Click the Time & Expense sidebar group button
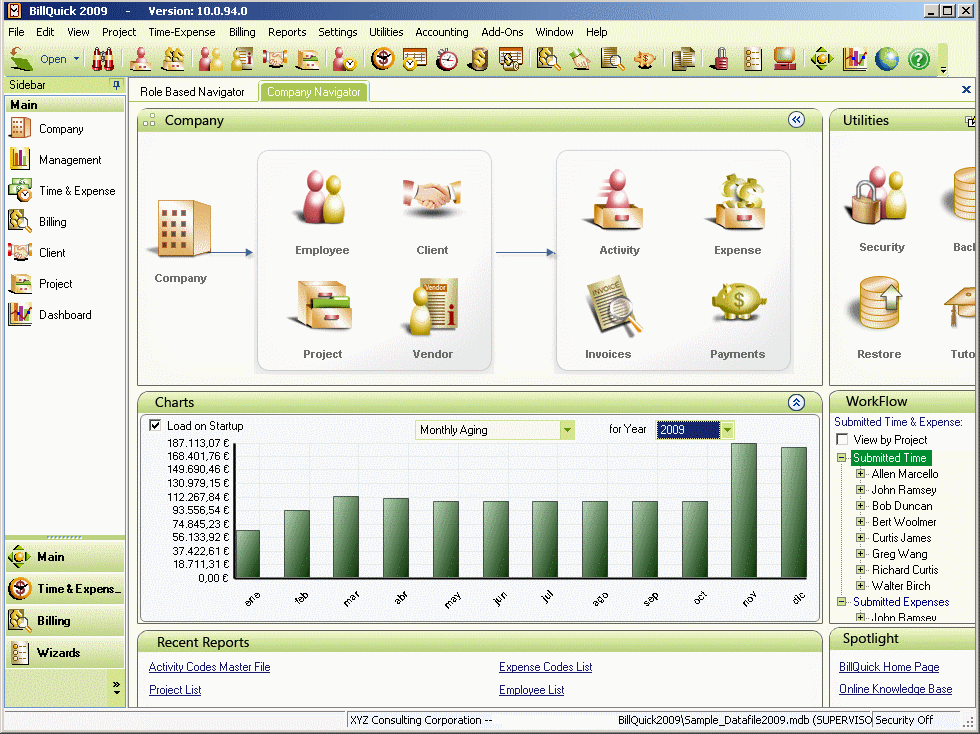This screenshot has width=980, height=734. [x=65, y=588]
